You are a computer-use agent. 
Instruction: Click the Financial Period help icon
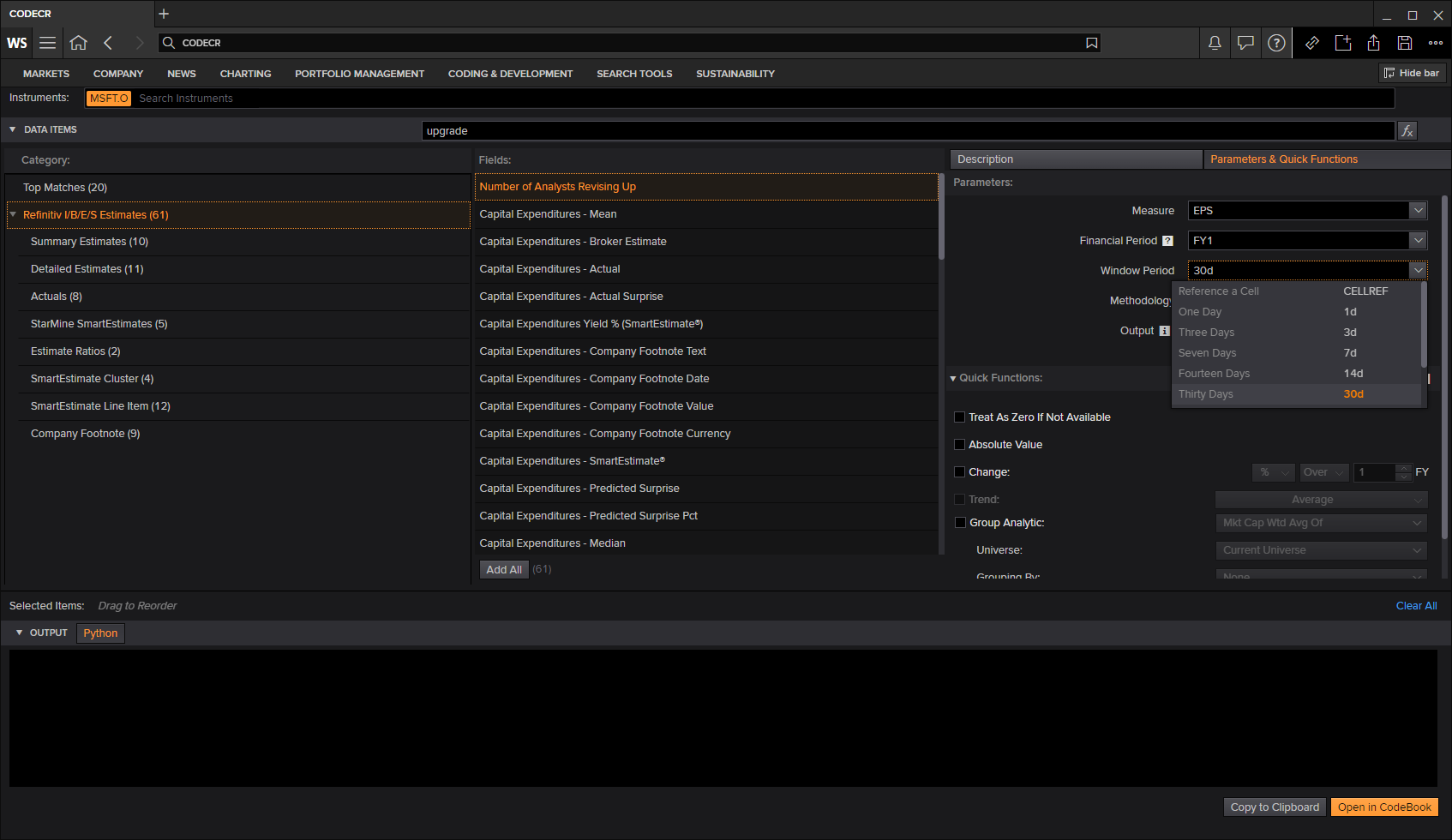tap(1167, 241)
